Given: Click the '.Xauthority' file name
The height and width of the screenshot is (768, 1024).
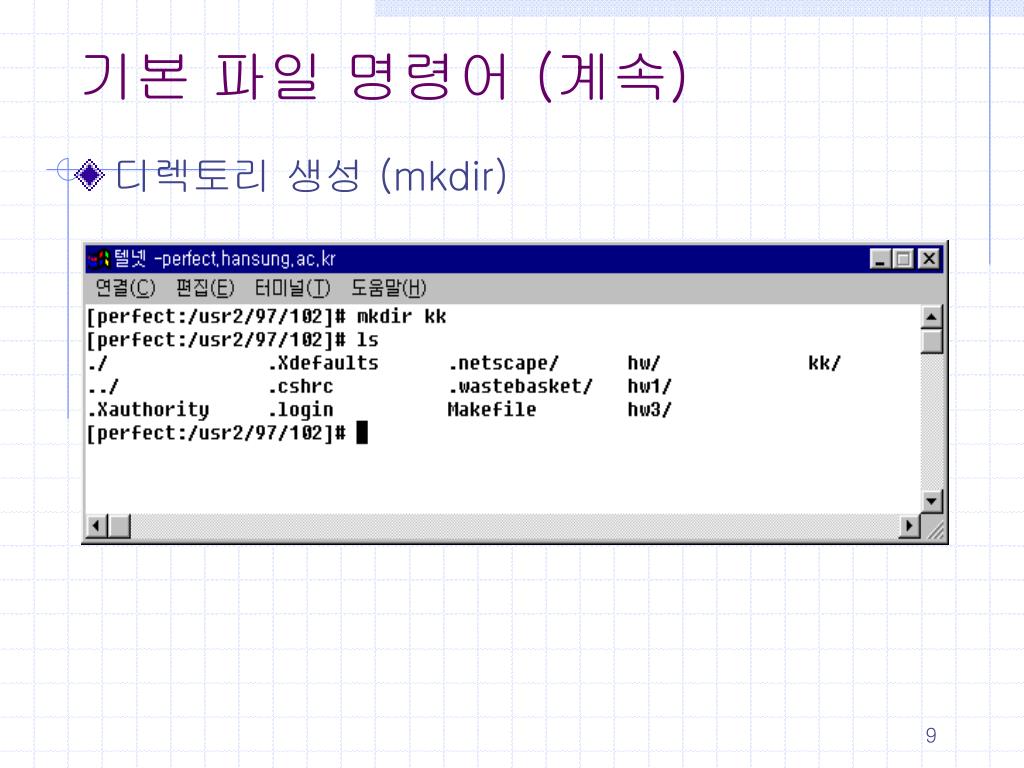Looking at the screenshot, I should point(149,410).
